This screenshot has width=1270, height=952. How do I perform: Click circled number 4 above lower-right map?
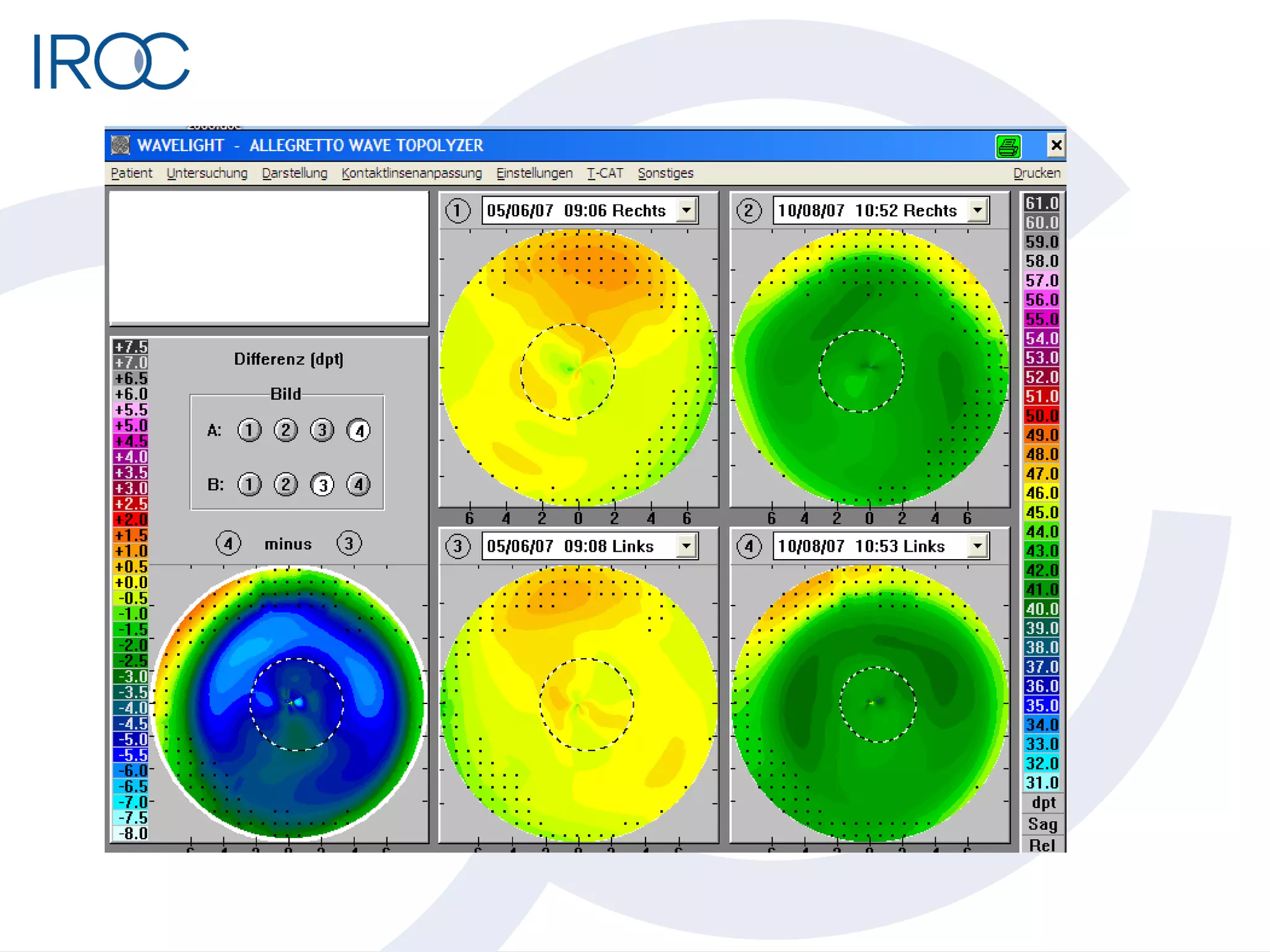pos(748,547)
